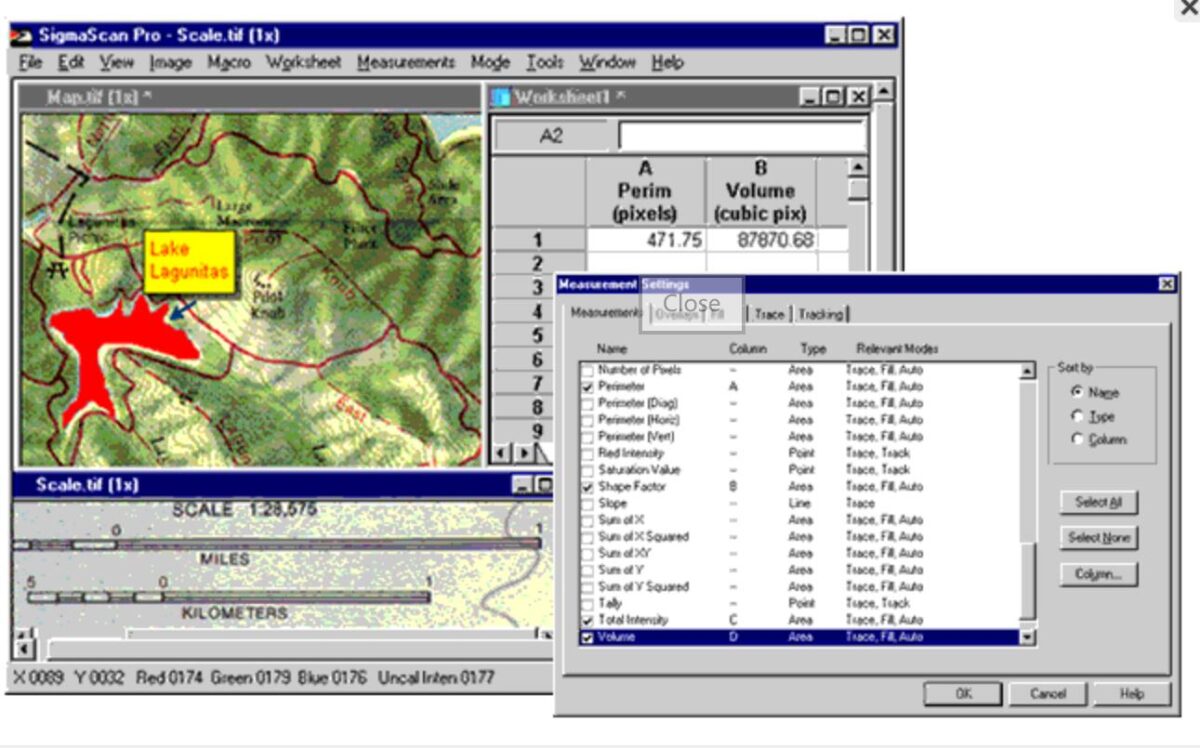Open the Tools menu
Viewport: 1200px width, 748px height.
click(545, 62)
